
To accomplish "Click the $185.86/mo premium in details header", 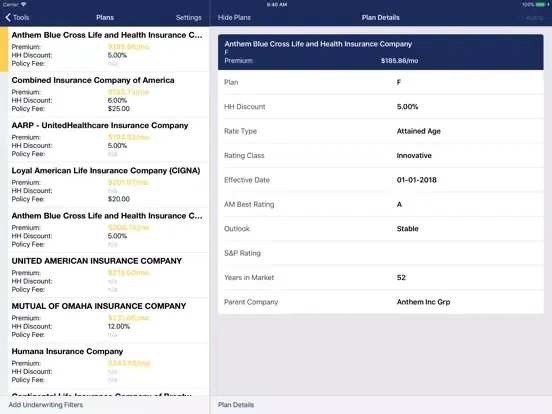I will click(x=399, y=61).
